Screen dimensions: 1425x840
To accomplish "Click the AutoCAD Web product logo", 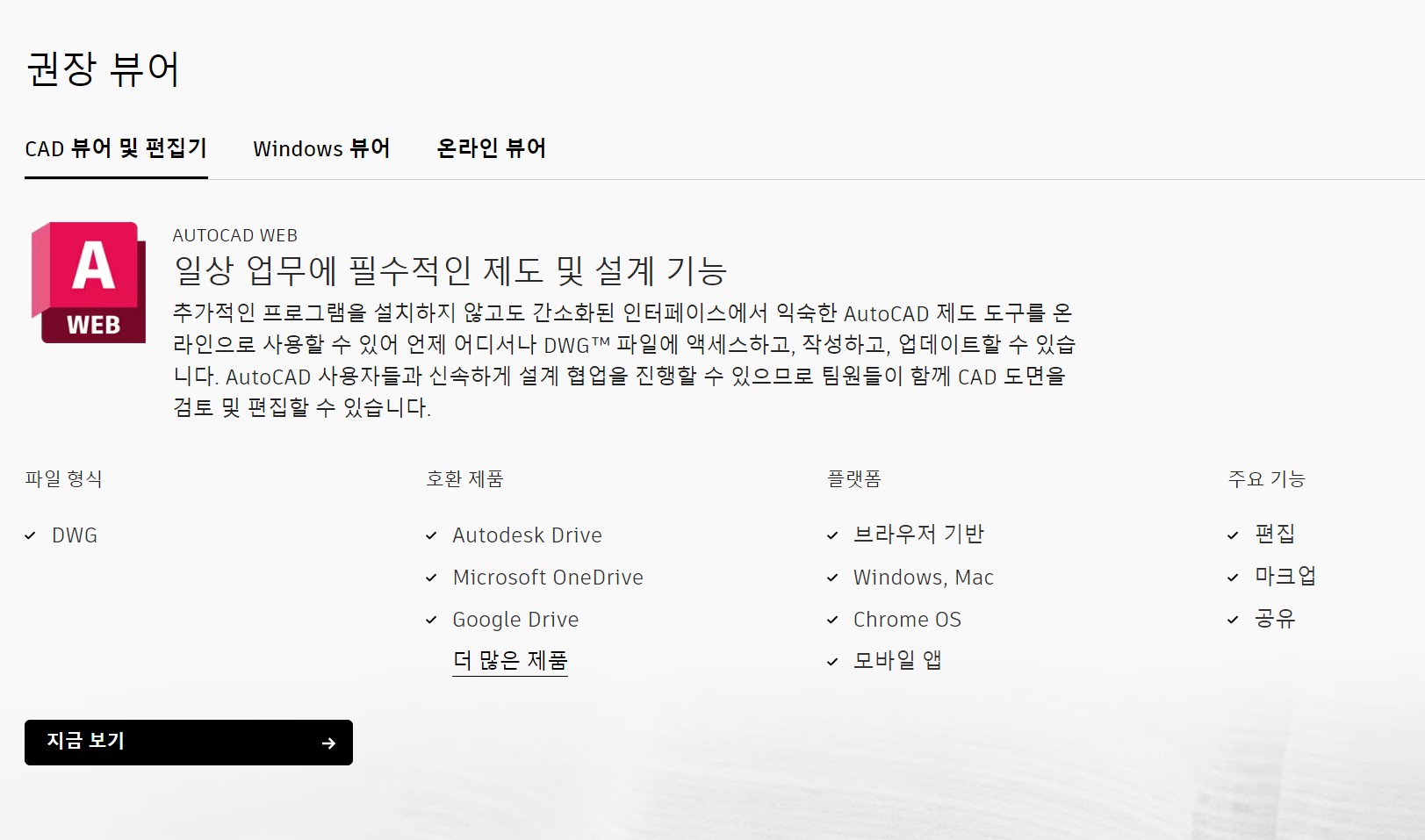I will click(x=88, y=282).
